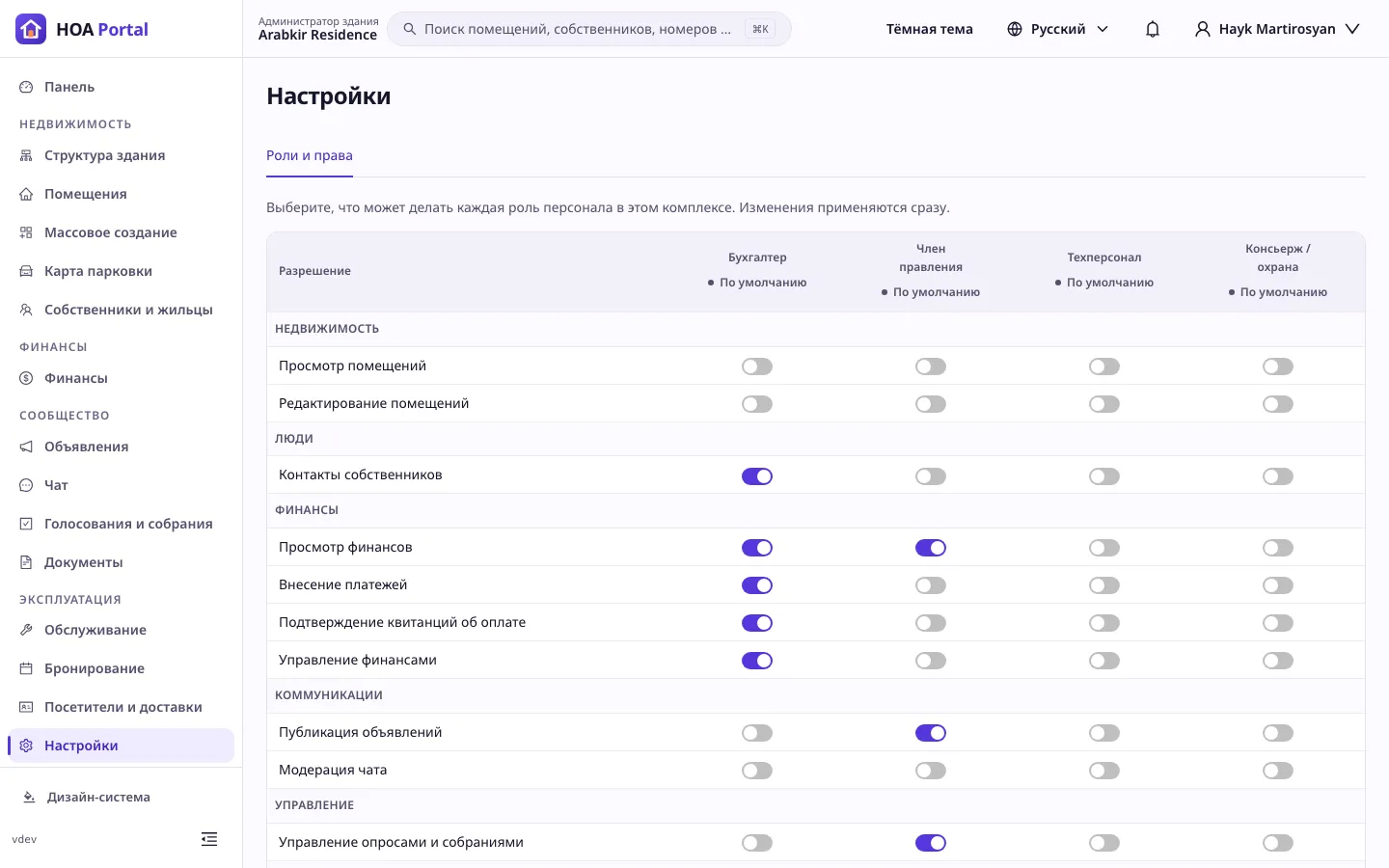Viewport: 1389px width, 868px height.
Task: Open notifications bell icon
Action: pos(1153,29)
